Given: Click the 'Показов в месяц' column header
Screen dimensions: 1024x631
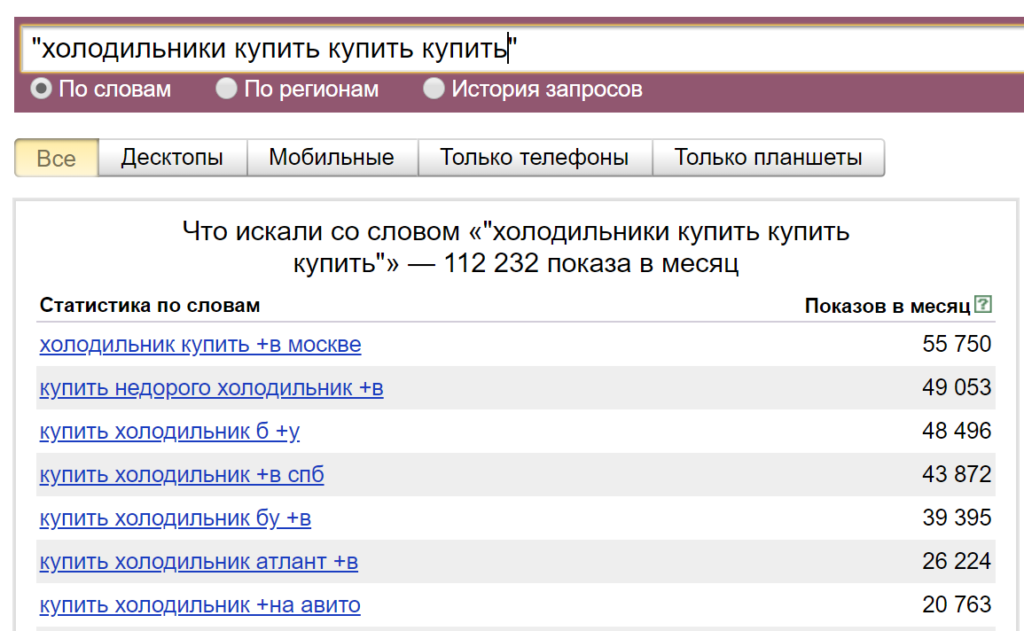Looking at the screenshot, I should pyautogui.click(x=887, y=305).
